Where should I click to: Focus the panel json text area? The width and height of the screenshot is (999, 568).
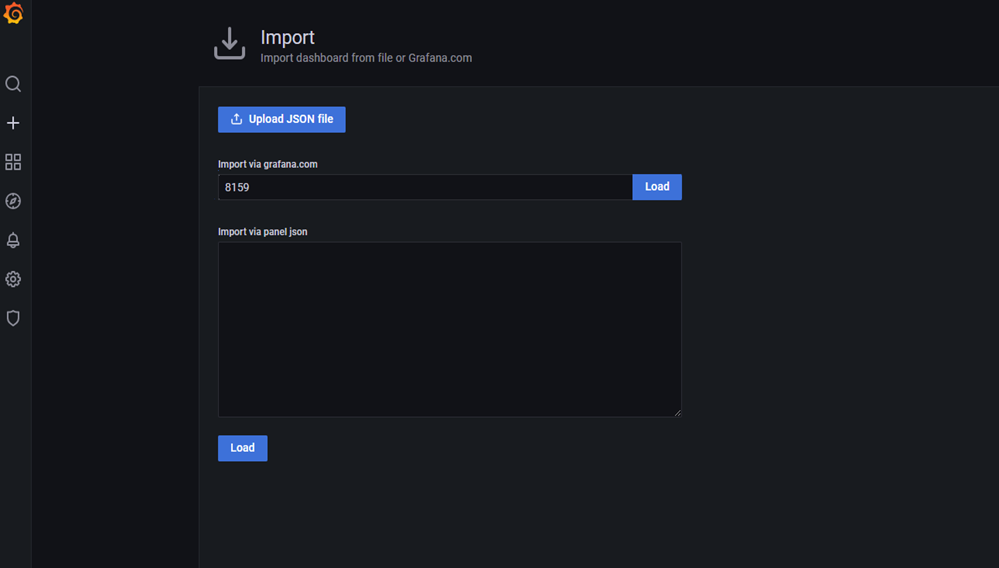tap(450, 329)
